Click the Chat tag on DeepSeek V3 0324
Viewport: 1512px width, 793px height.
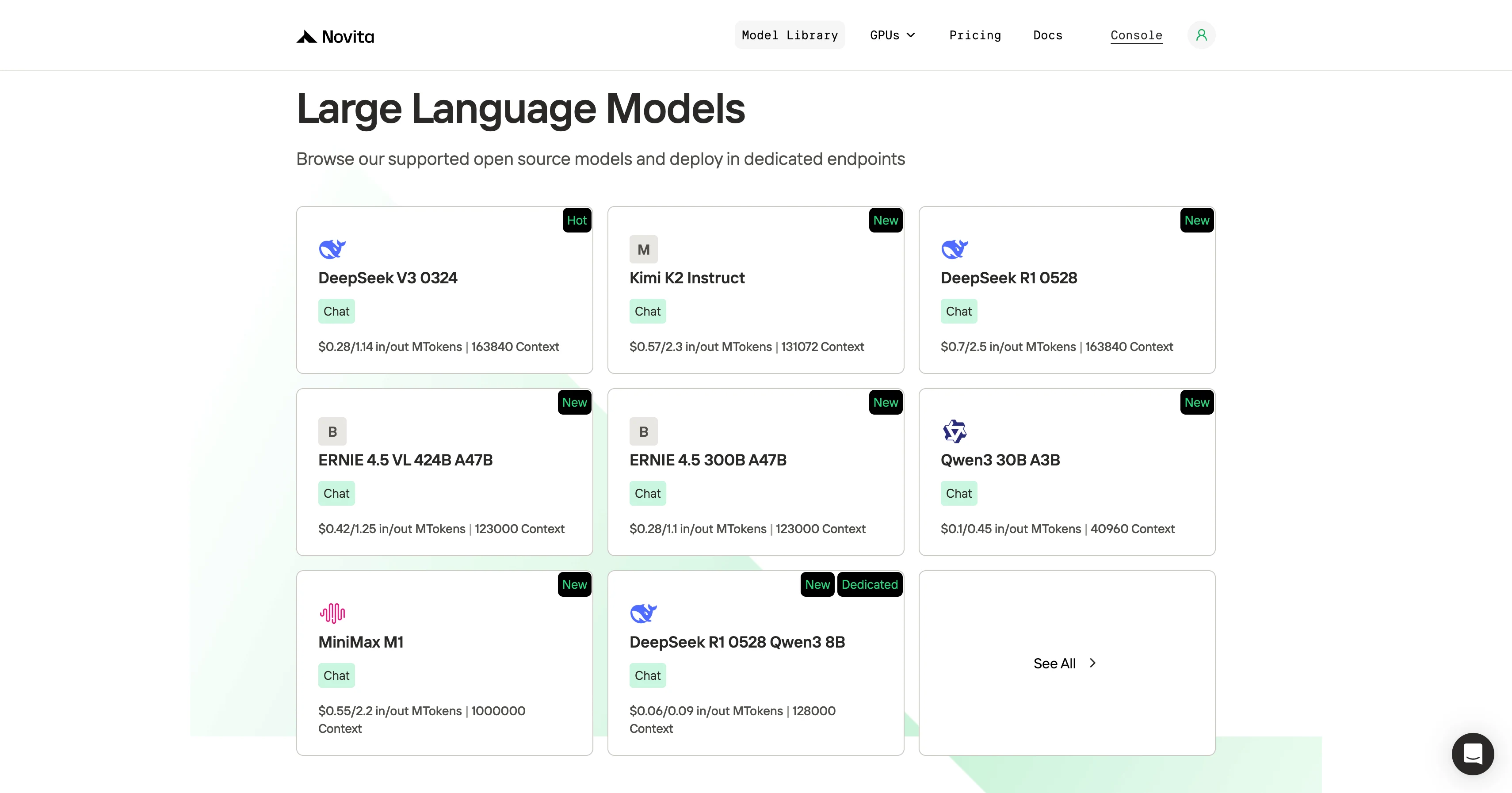click(336, 311)
